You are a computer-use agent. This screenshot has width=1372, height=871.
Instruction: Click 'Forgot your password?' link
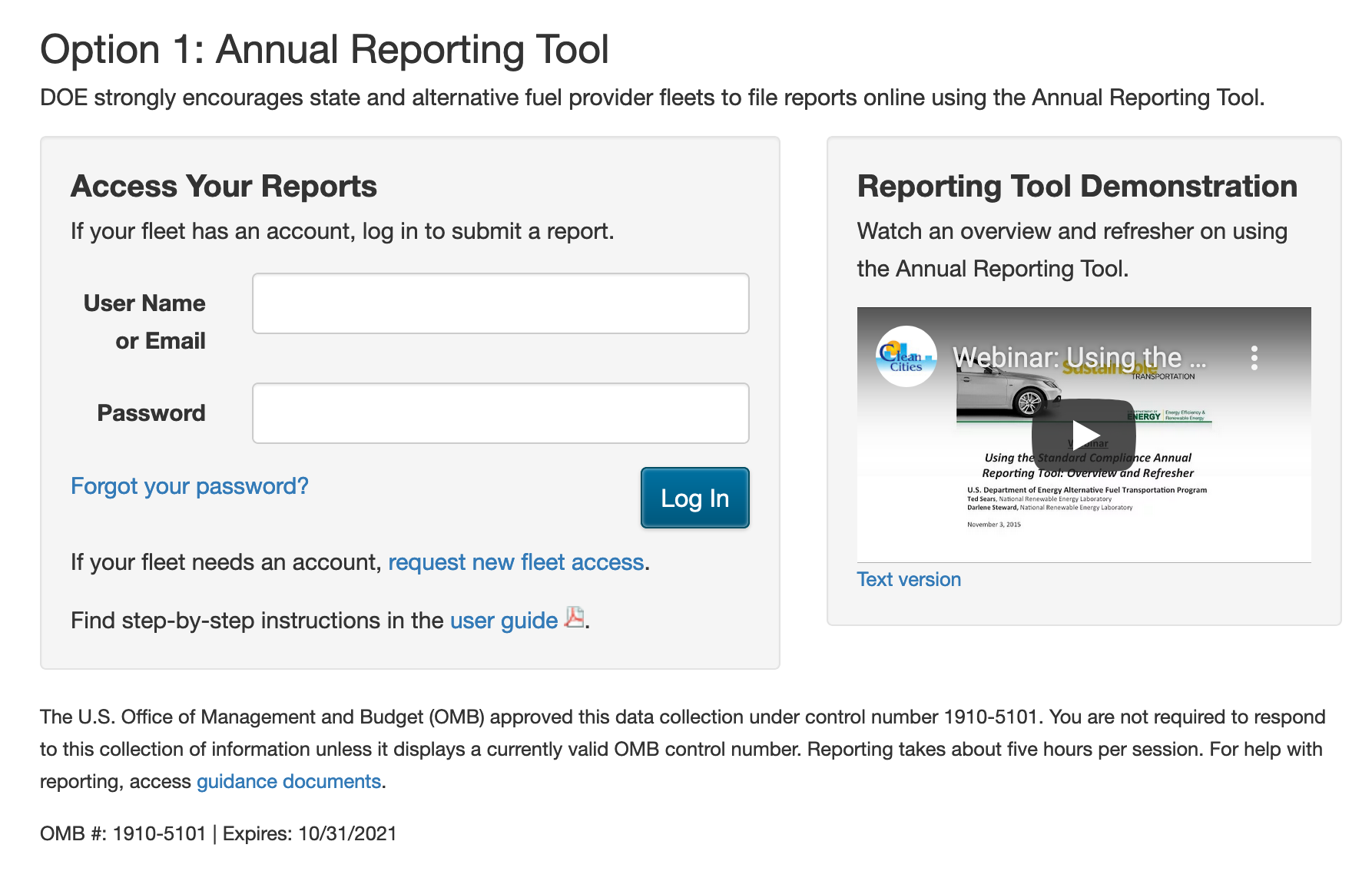tap(190, 486)
